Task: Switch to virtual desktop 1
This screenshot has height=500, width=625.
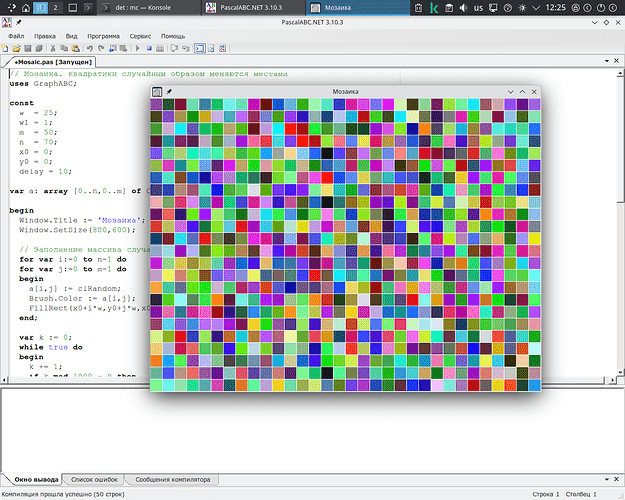Action: coord(40,8)
